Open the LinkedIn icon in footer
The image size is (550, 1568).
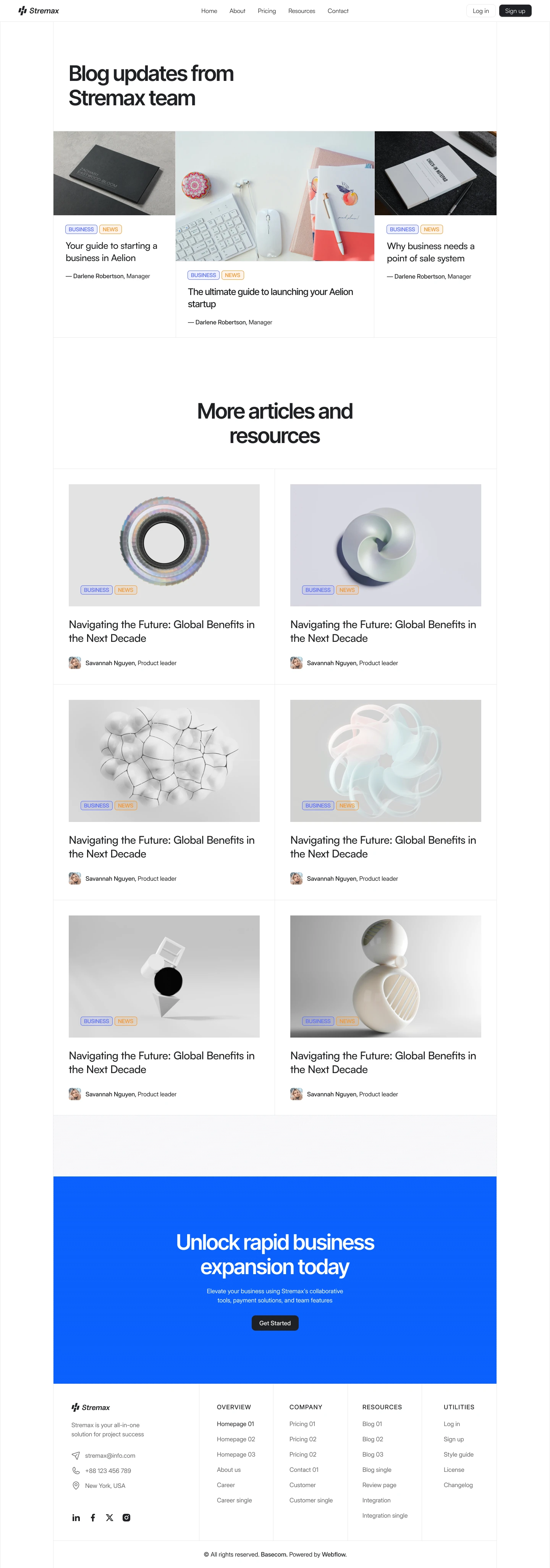(x=76, y=1518)
